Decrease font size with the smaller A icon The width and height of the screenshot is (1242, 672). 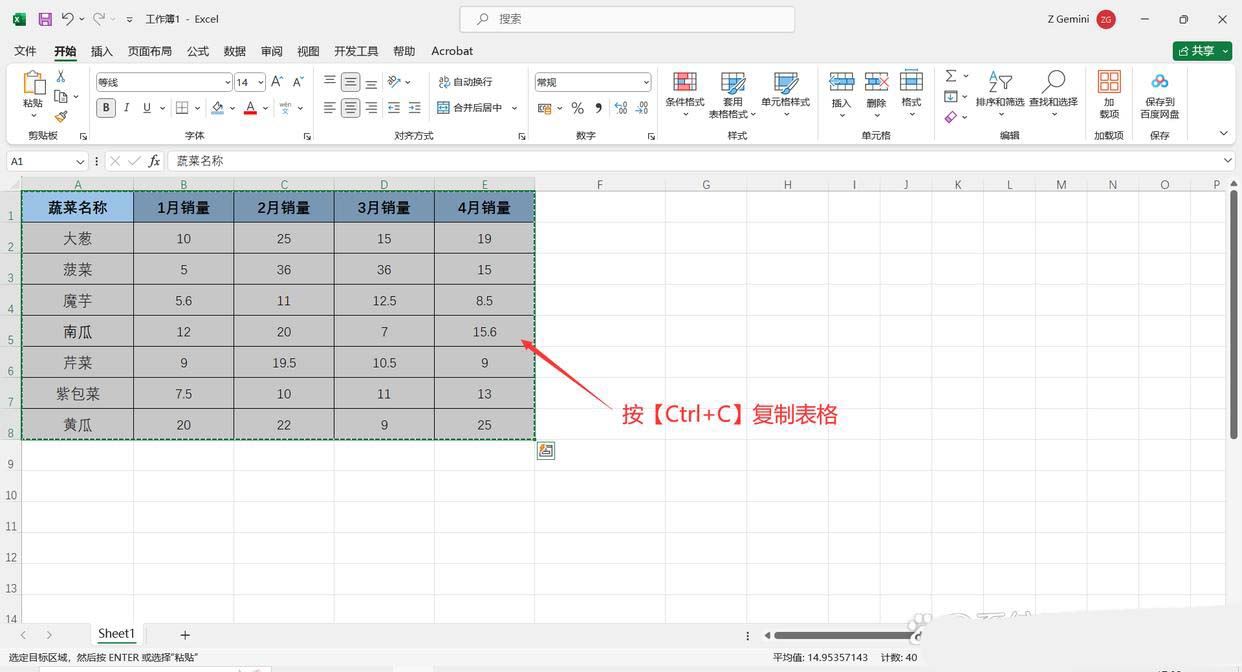pyautogui.click(x=297, y=82)
